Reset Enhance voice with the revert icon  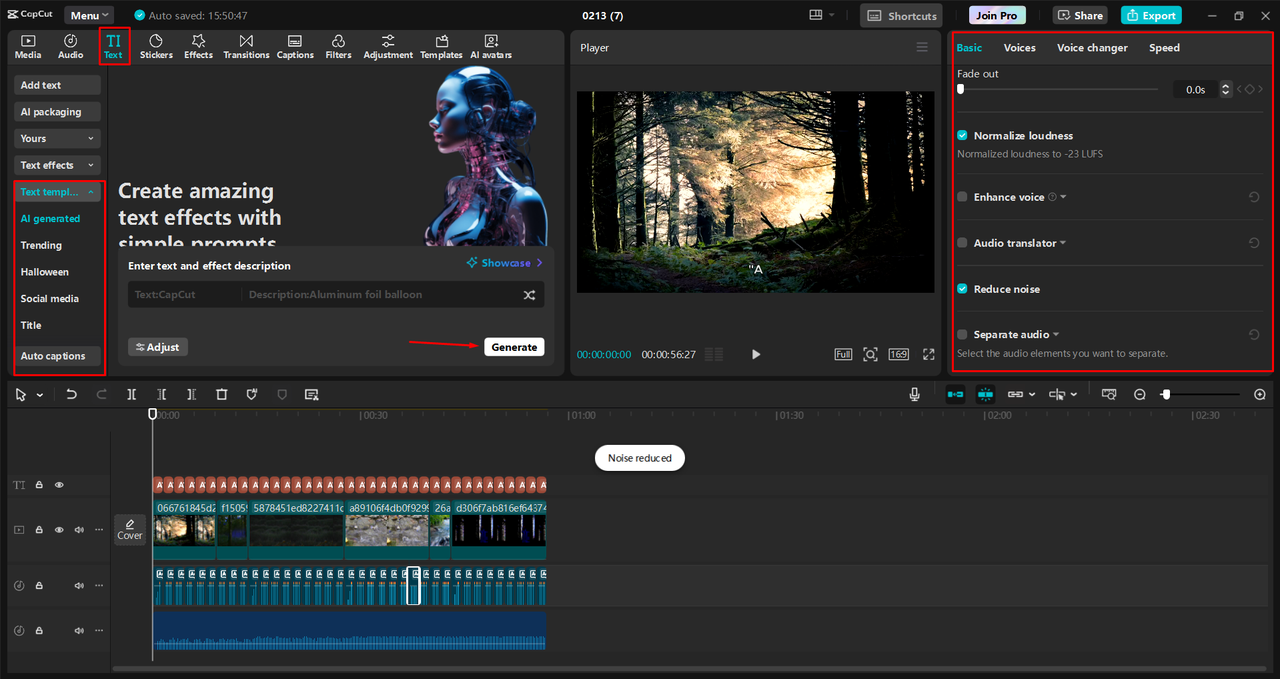point(1254,197)
